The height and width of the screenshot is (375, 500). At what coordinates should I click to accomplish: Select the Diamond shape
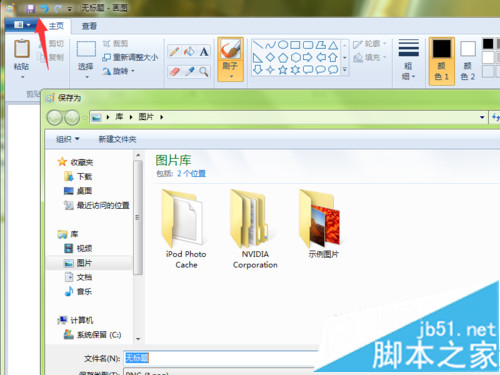pyautogui.click(x=270, y=58)
